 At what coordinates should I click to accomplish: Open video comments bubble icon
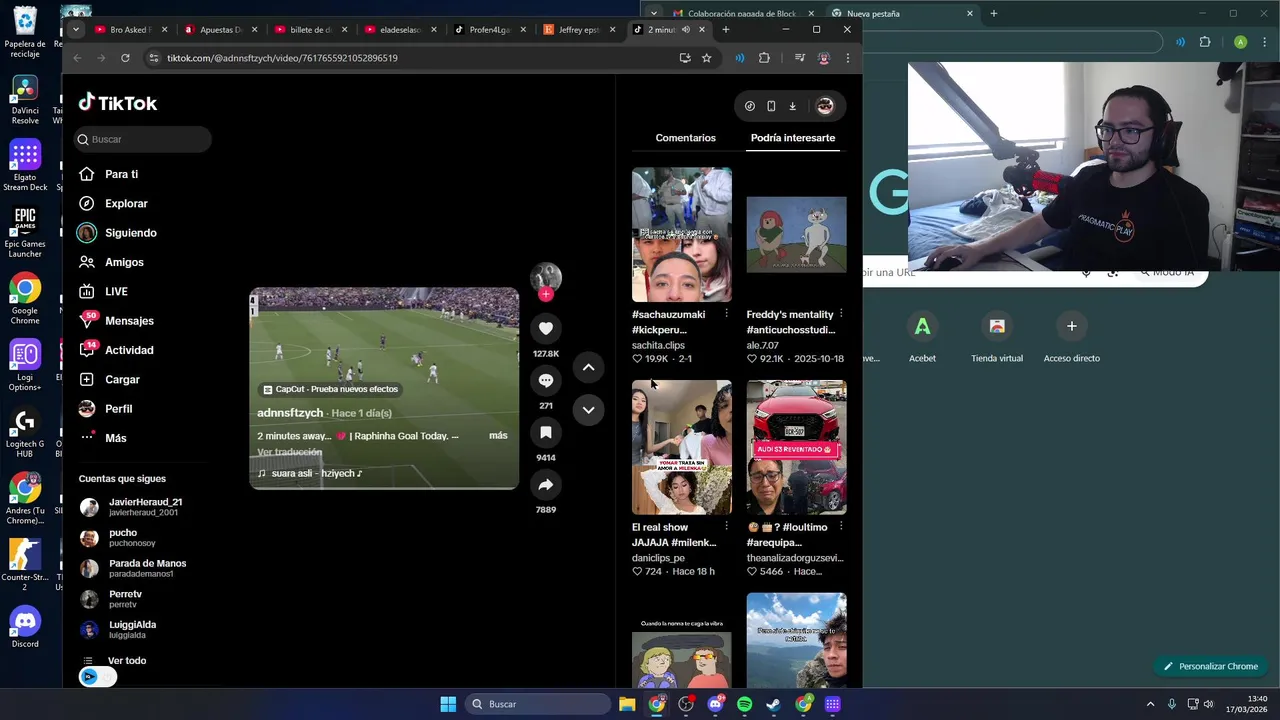click(x=546, y=380)
